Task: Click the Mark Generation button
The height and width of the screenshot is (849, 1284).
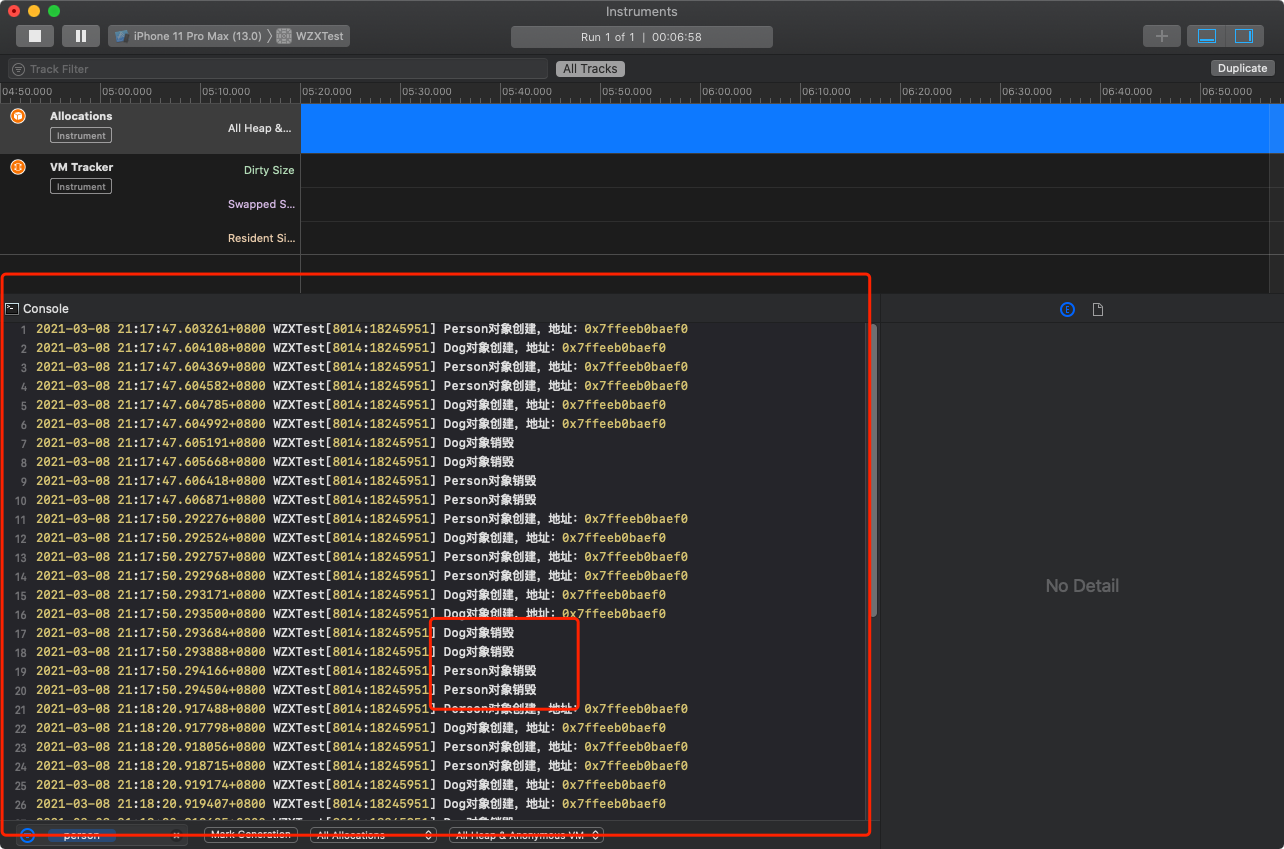Action: pos(251,834)
